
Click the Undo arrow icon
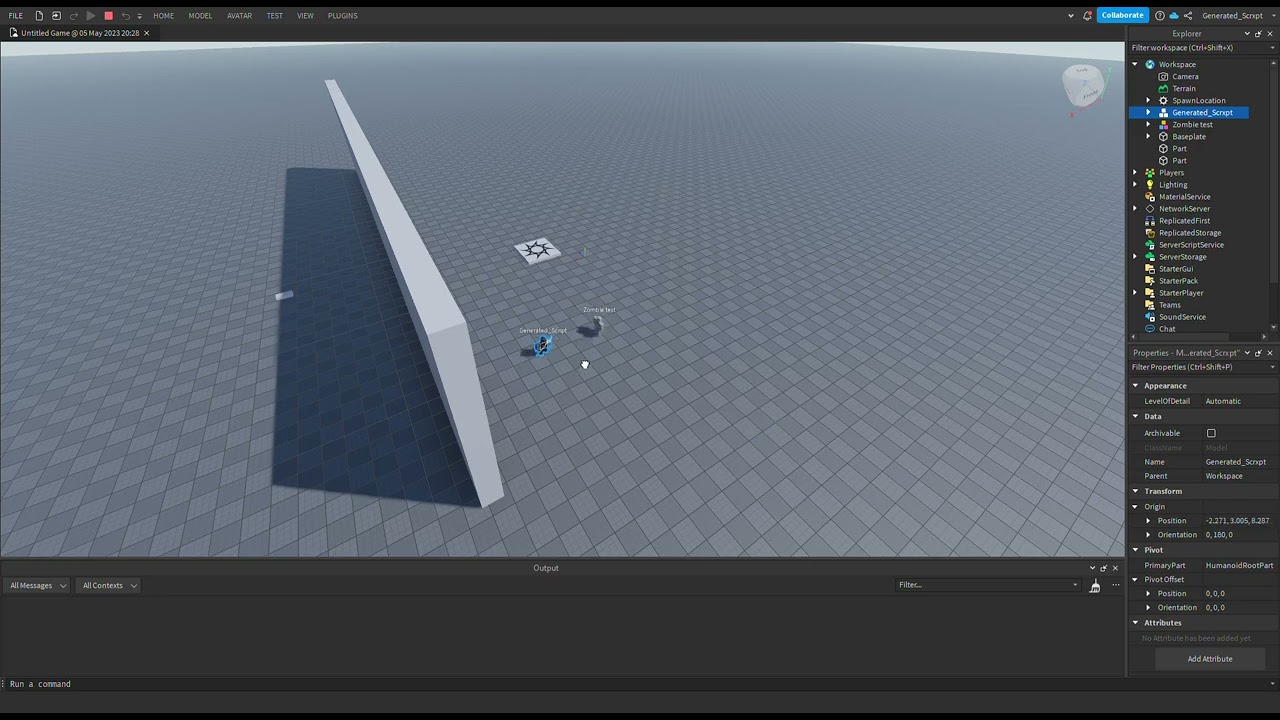[x=125, y=16]
